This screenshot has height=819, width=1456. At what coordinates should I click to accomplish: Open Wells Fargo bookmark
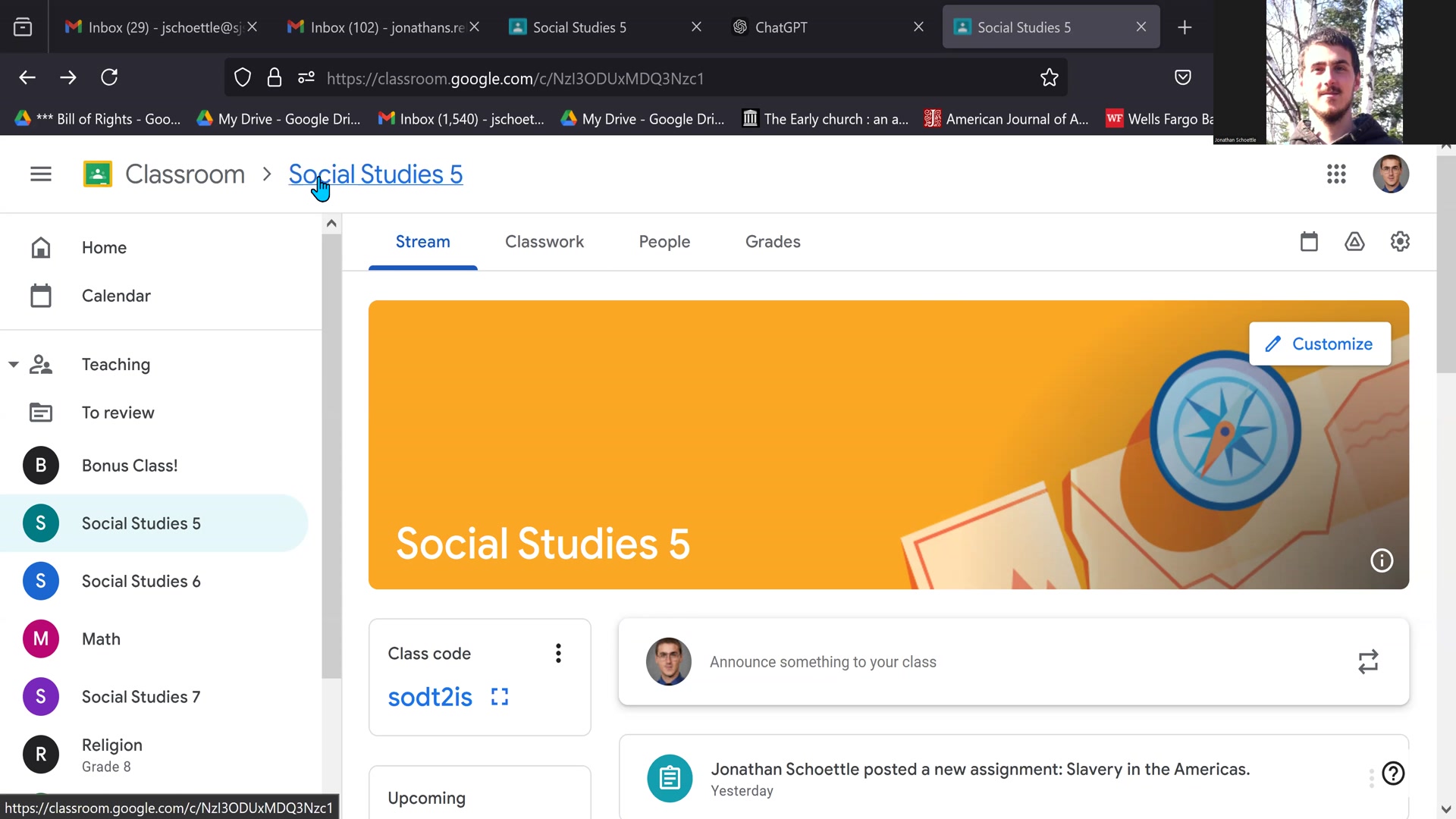tap(1160, 119)
